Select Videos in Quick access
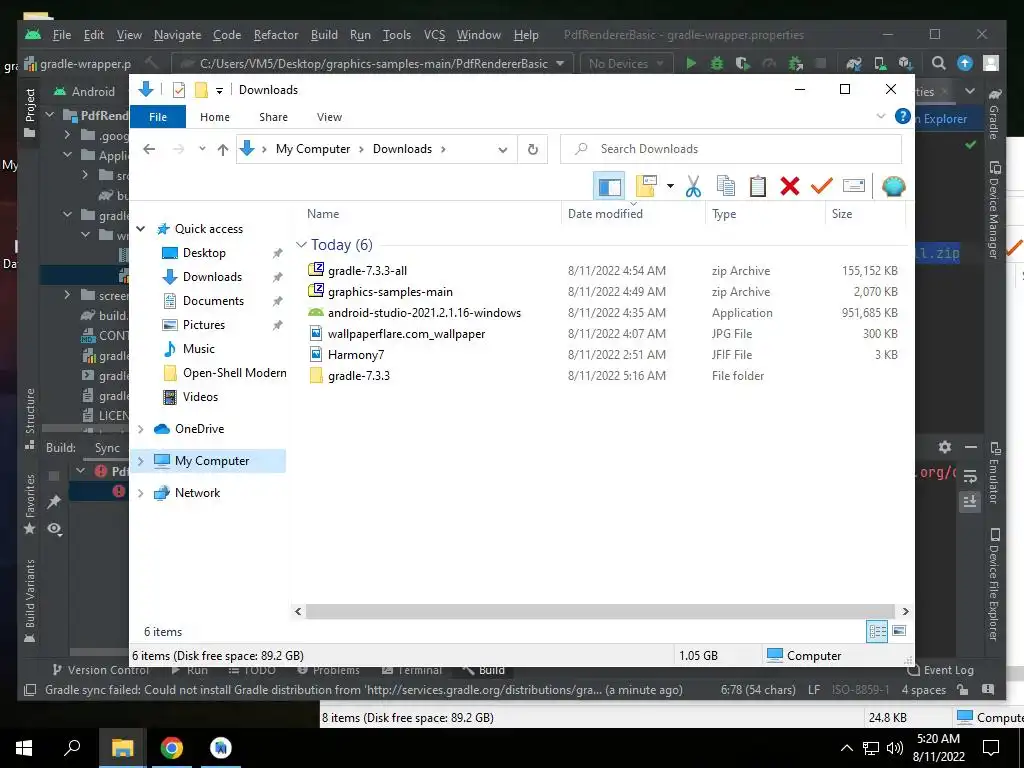This screenshot has height=768, width=1024. pyautogui.click(x=200, y=397)
